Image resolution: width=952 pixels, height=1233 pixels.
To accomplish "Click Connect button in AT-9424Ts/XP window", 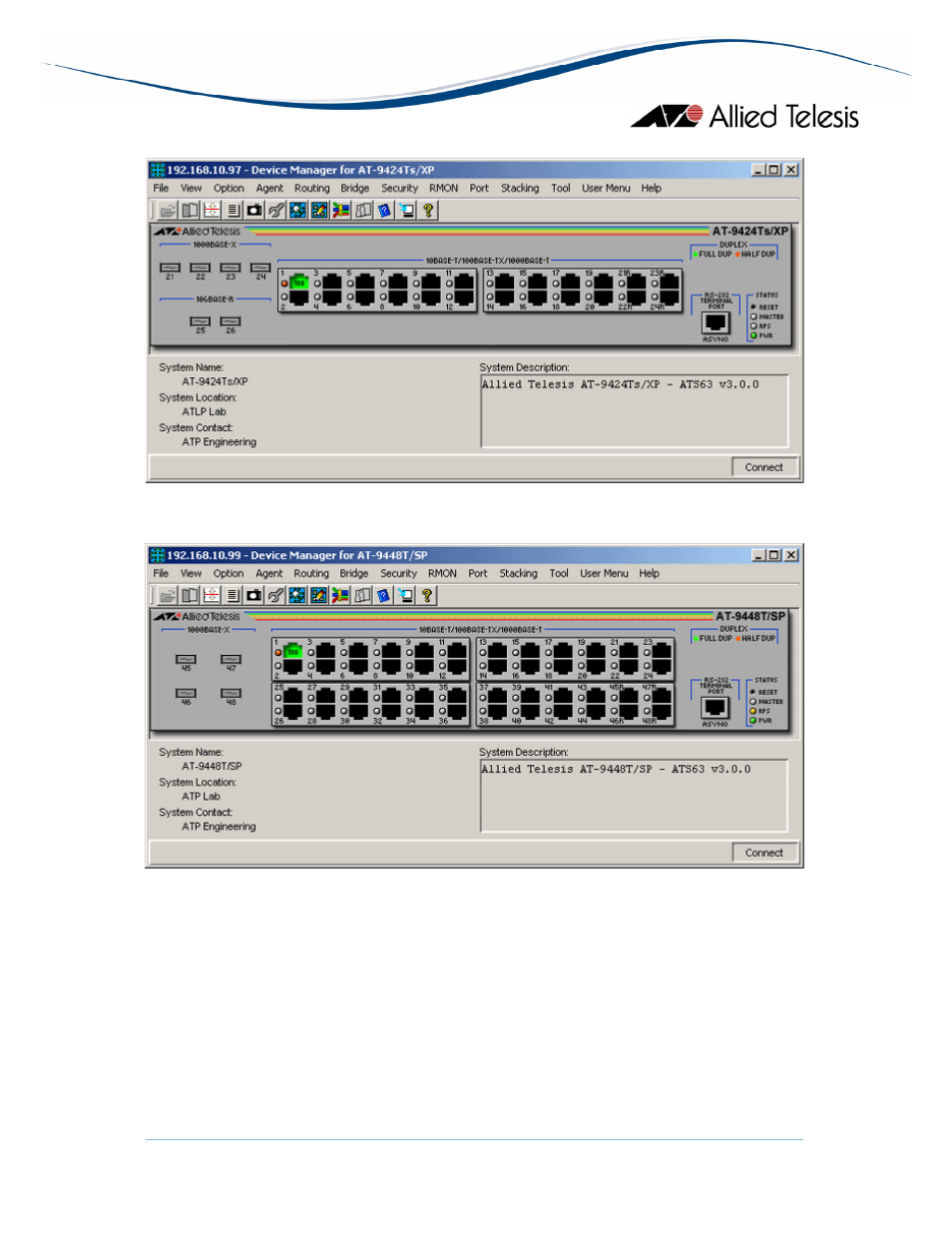I will 764,467.
